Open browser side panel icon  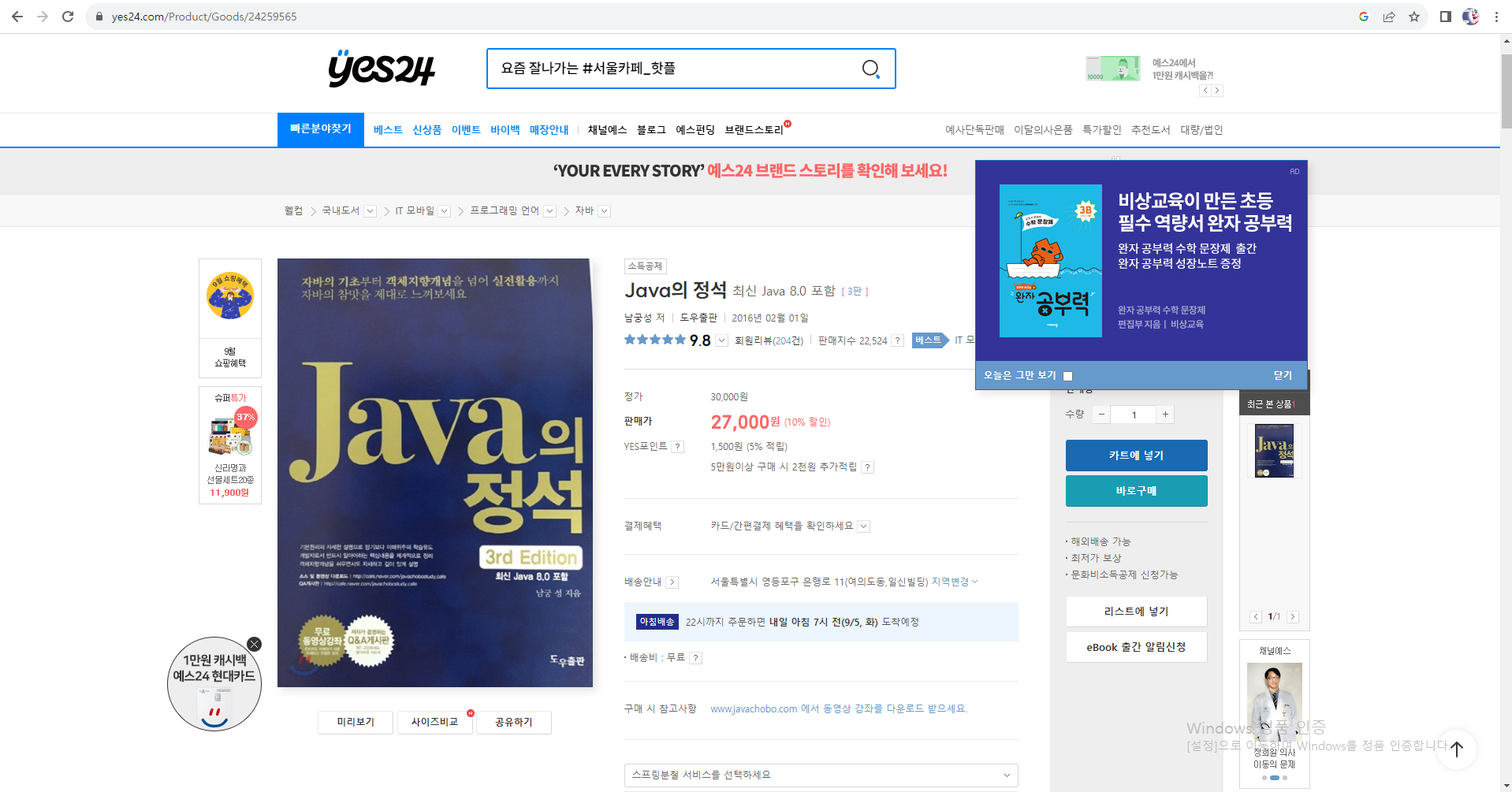[1446, 17]
